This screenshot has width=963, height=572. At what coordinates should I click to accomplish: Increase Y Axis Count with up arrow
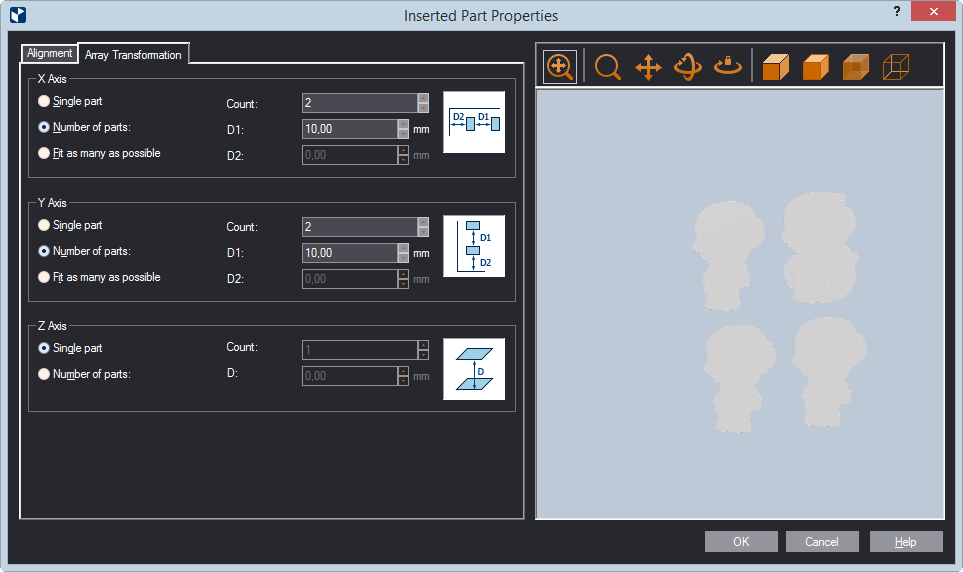pyautogui.click(x=423, y=222)
